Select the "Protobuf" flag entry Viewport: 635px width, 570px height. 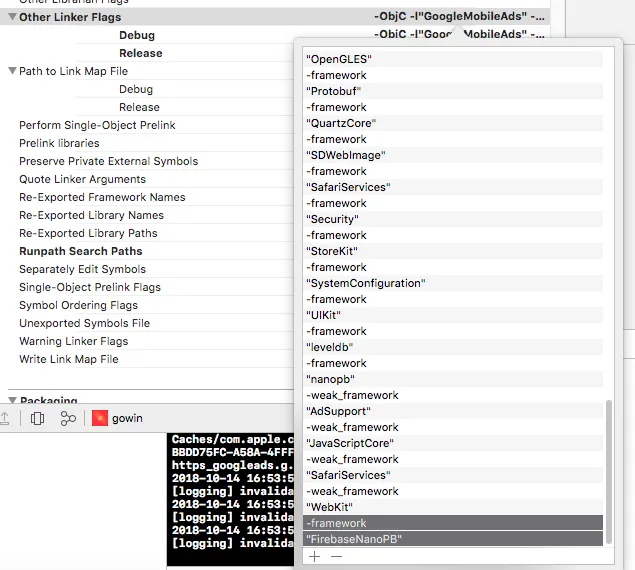point(453,91)
